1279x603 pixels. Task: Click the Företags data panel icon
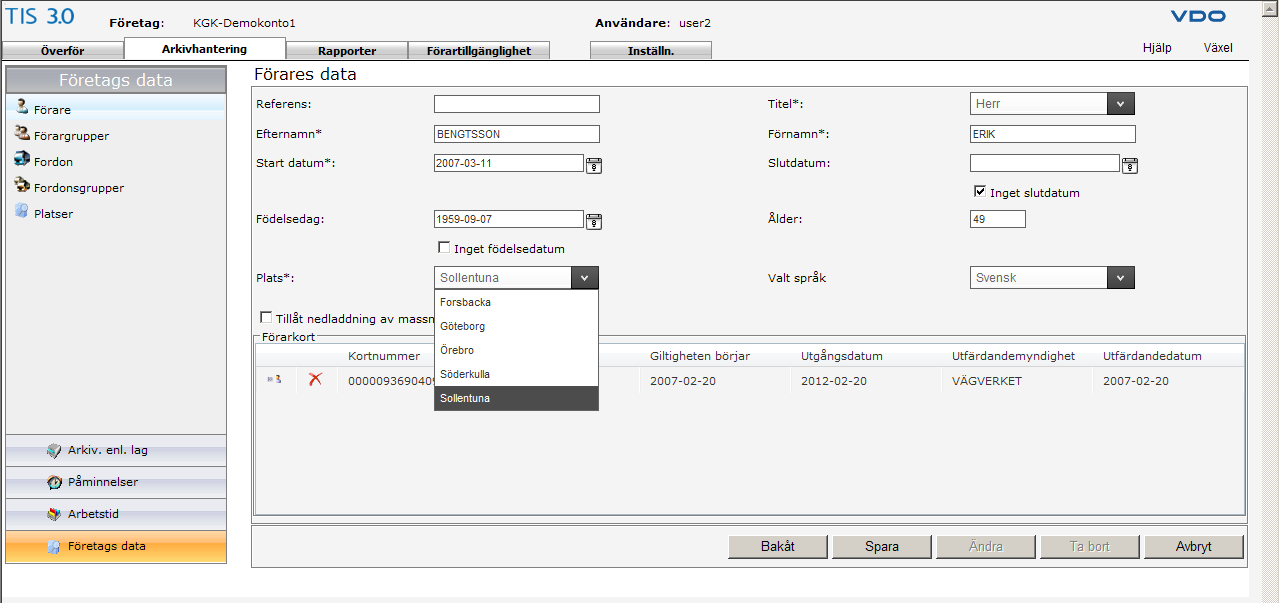(54, 546)
